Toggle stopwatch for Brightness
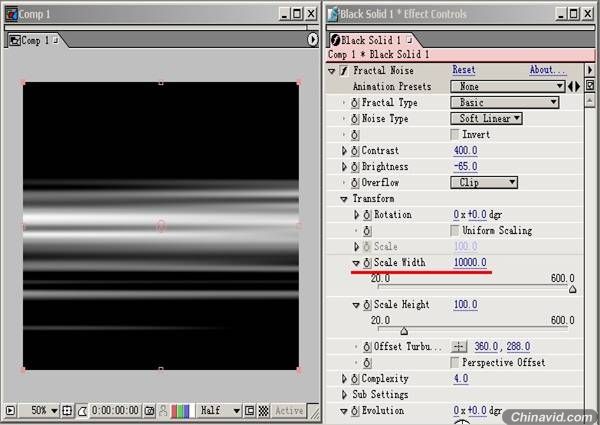Screen dimensions: 600x425 click(x=355, y=167)
